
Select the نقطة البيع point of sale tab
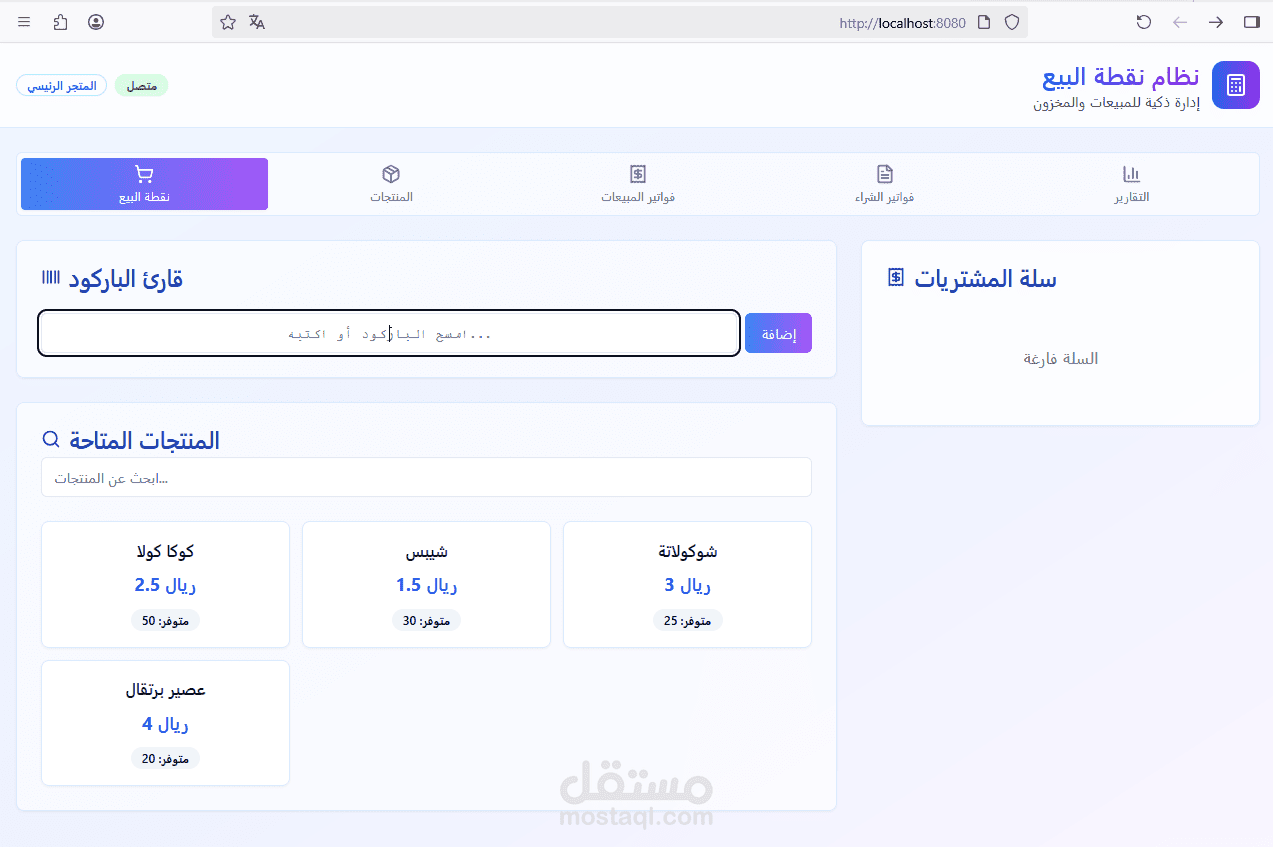[x=144, y=184]
